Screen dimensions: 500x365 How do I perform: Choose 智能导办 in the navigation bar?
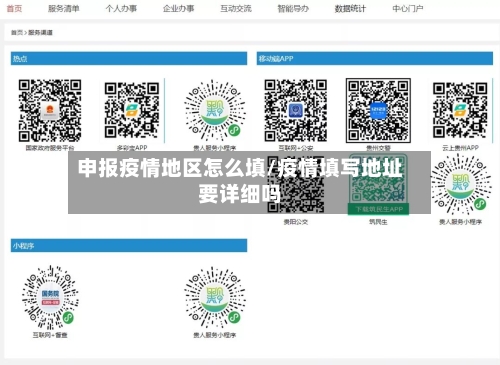tap(293, 8)
